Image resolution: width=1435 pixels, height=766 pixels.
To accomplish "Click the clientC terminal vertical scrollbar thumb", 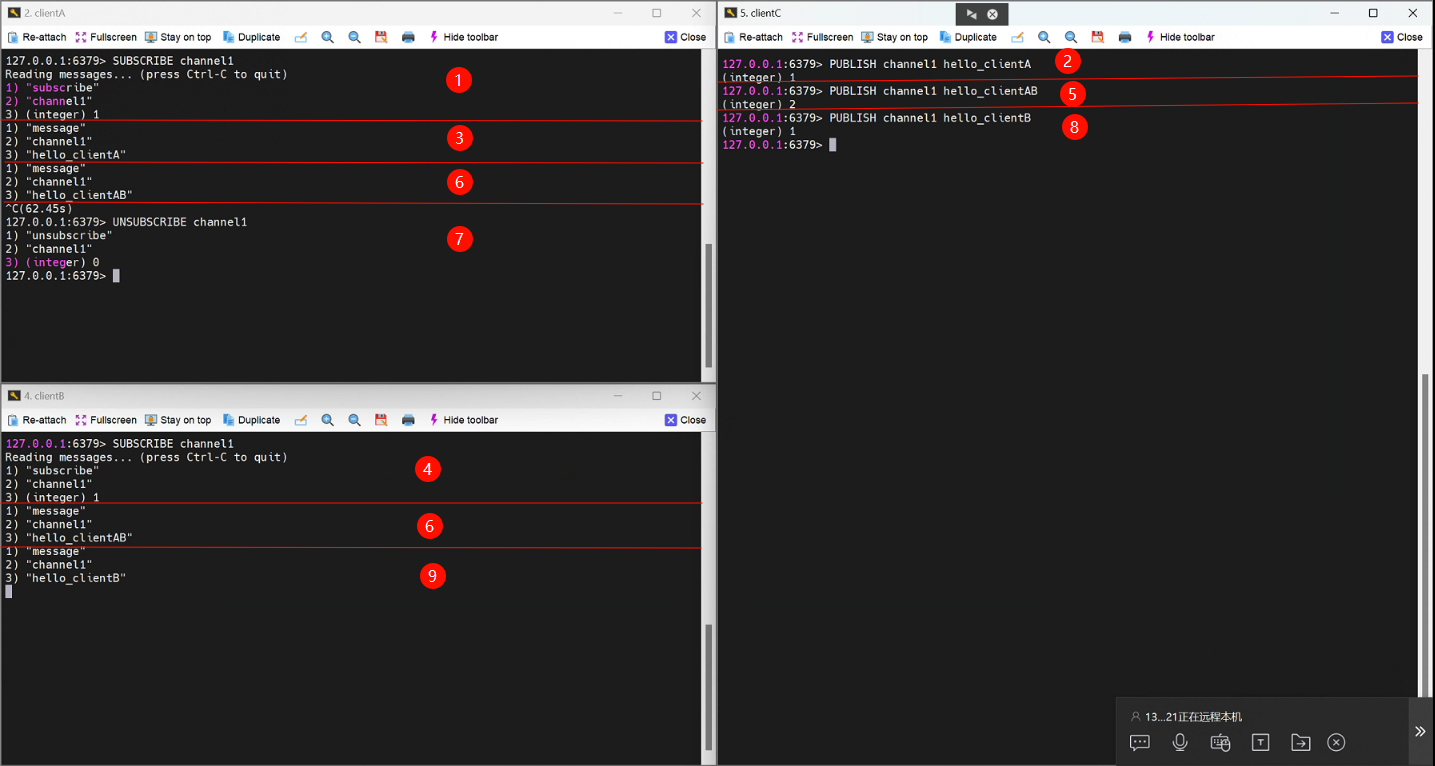I will [1426, 533].
